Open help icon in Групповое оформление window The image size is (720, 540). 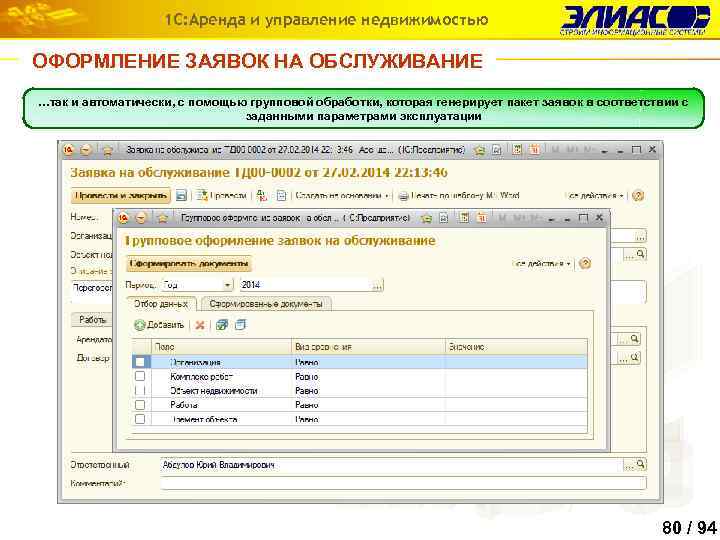pos(585,264)
